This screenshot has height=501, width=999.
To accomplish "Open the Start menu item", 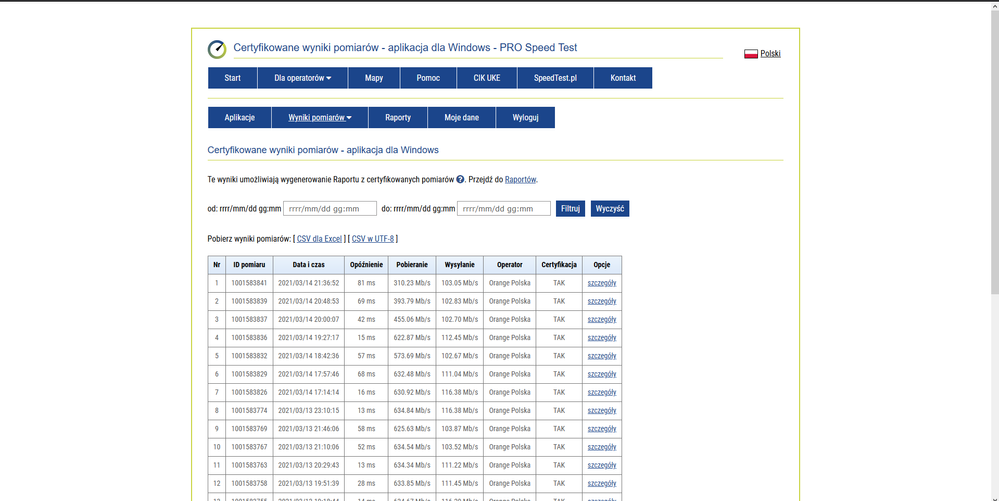I will 232,78.
